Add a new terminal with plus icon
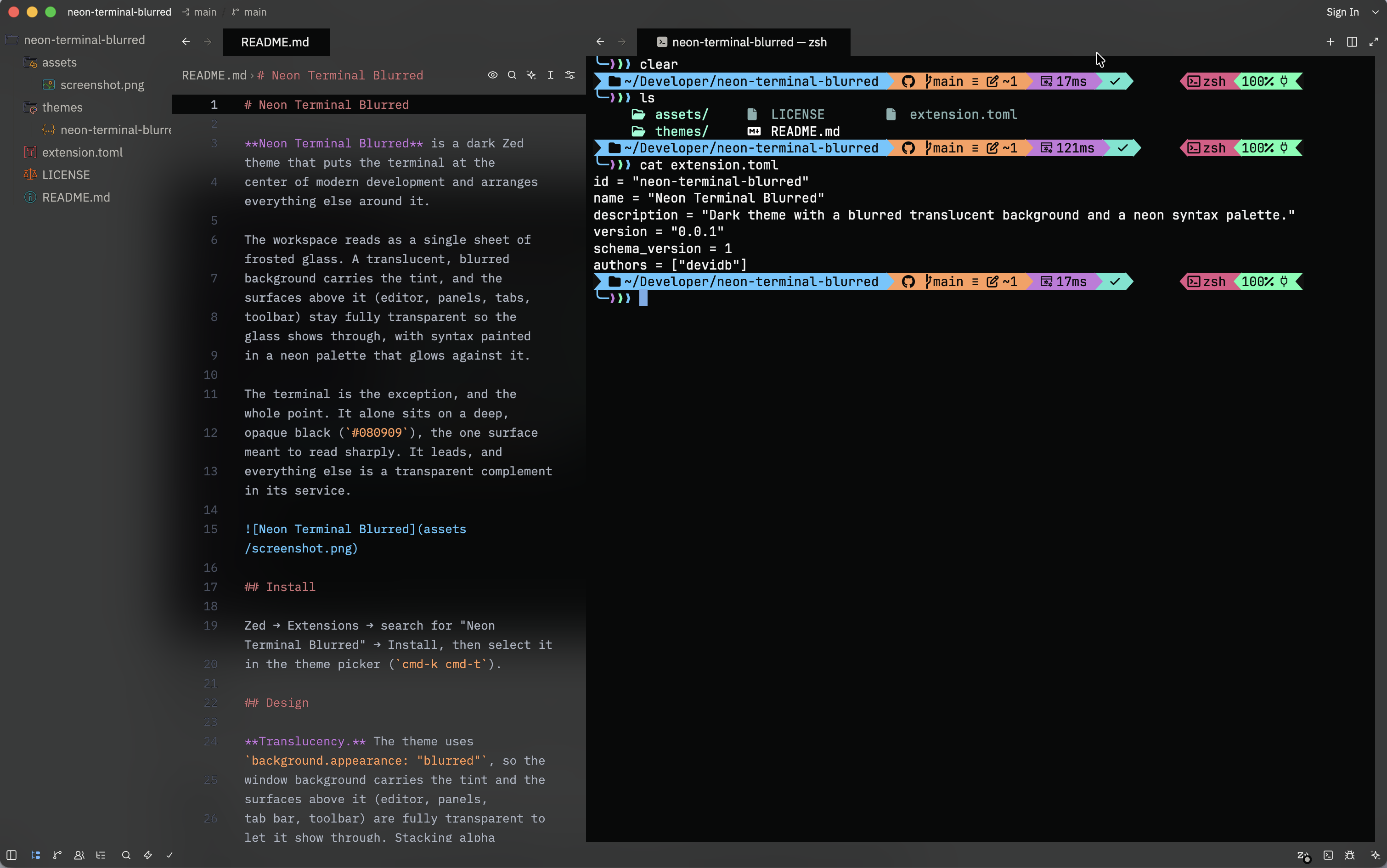The width and height of the screenshot is (1387, 868). pos(1330,41)
